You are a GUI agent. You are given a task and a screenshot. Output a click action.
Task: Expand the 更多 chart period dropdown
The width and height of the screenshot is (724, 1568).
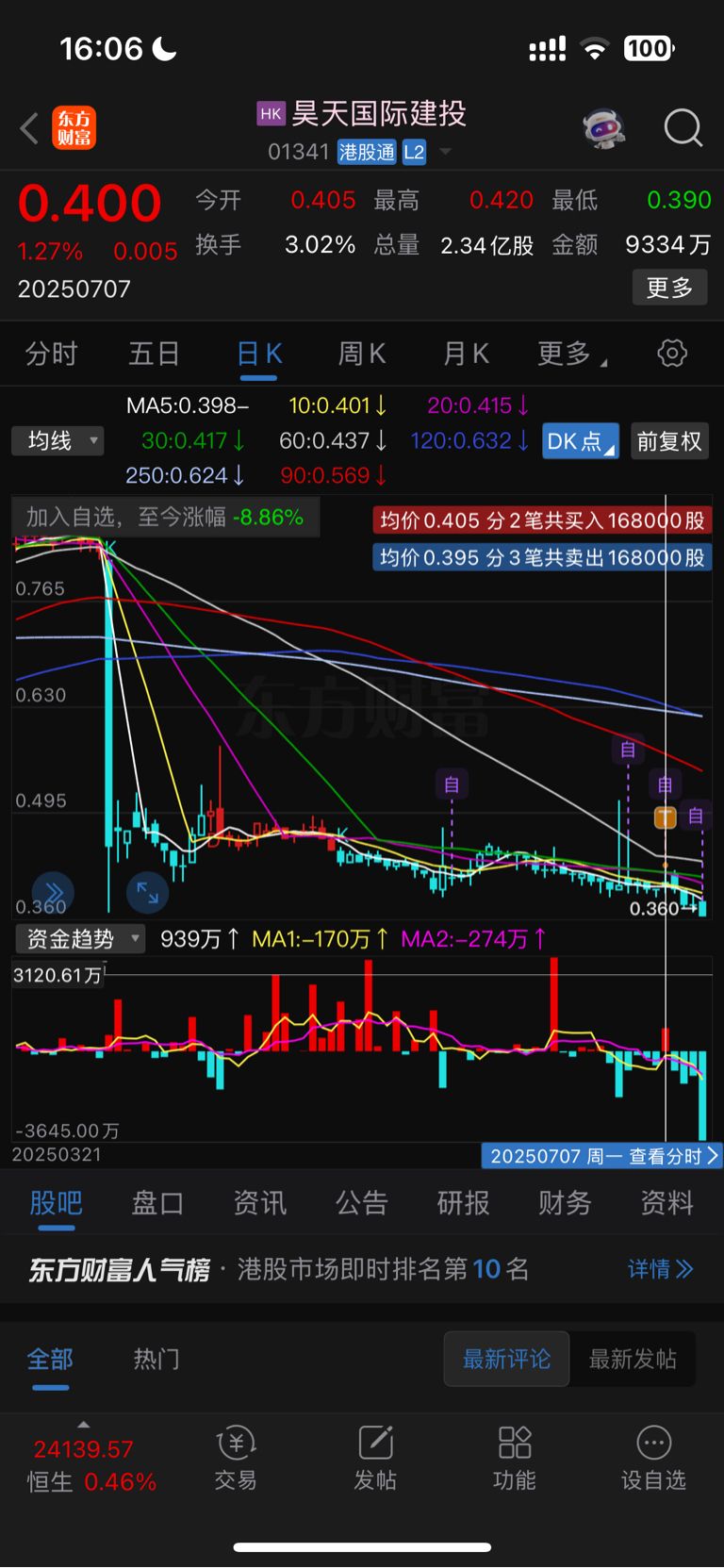(x=572, y=354)
